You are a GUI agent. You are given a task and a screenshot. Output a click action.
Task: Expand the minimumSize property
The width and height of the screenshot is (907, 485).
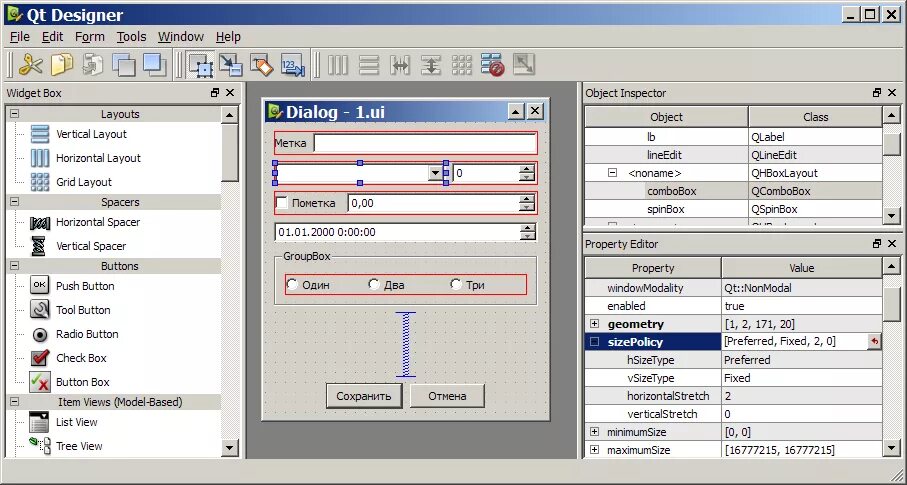pos(595,432)
